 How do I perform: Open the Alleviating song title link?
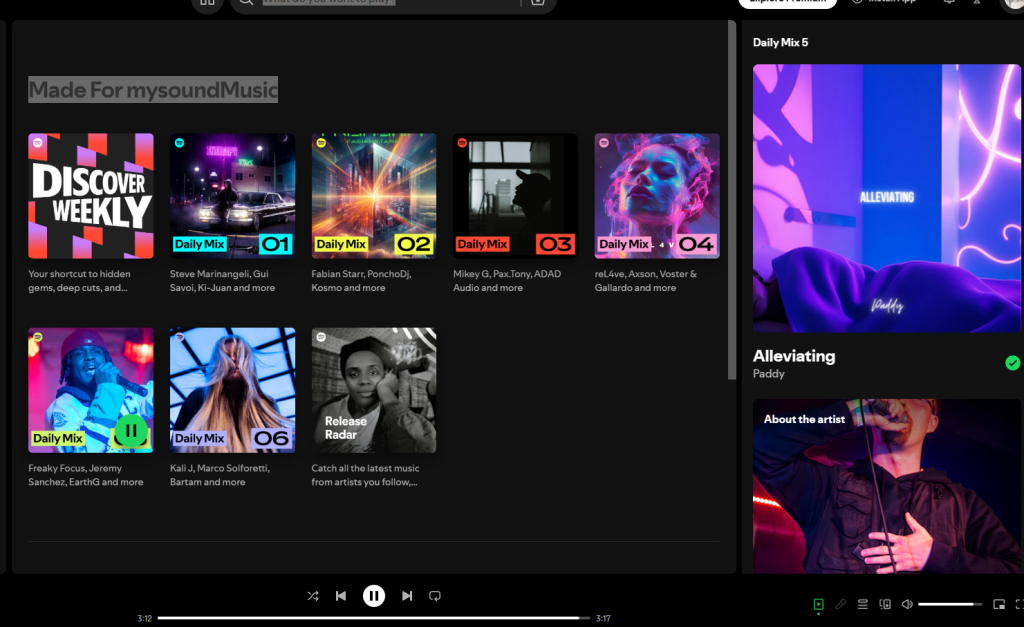tap(794, 356)
